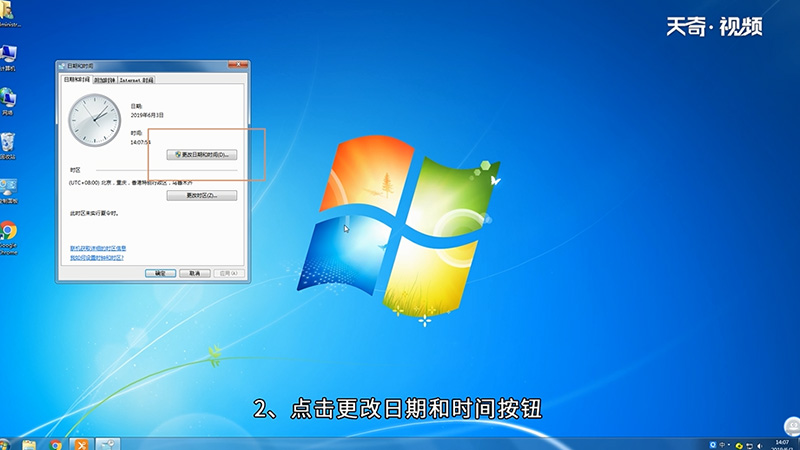800x450 pixels.
Task: Click the blue input method tray icon
Action: click(713, 445)
